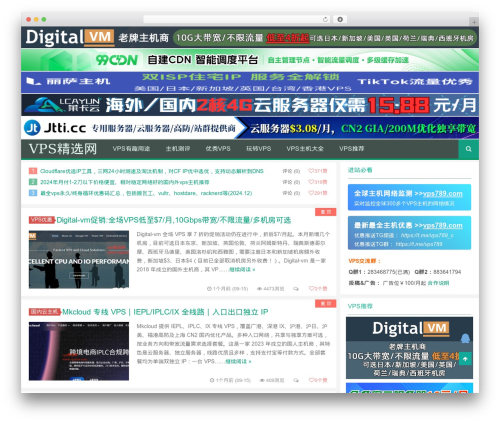Click 继续阅读 link in the Mkcloud excerpt
The width and height of the screenshot is (500, 423).
[x=238, y=361]
